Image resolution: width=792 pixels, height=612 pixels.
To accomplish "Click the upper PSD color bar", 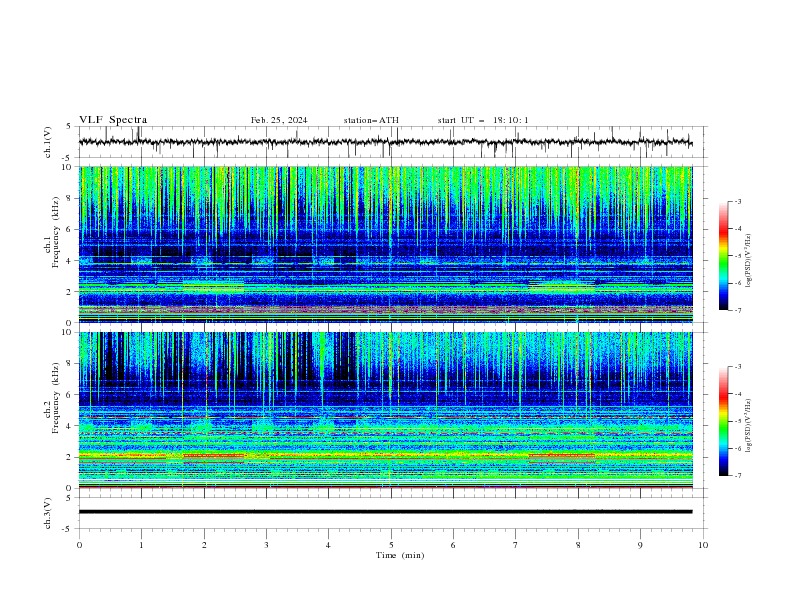I will pyautogui.click(x=724, y=256).
